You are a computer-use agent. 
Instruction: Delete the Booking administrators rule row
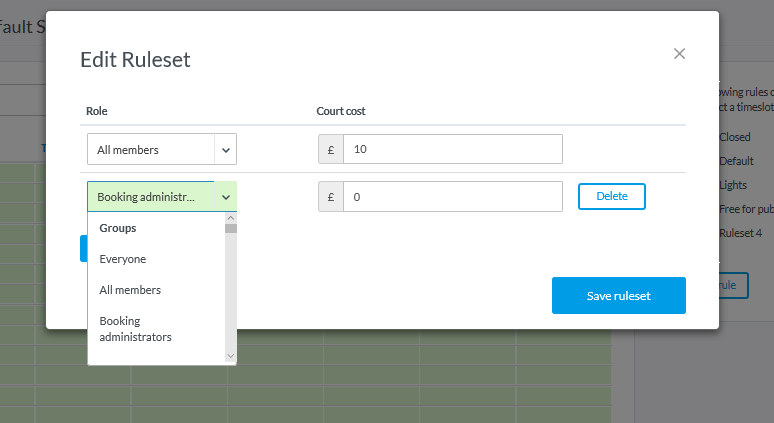point(611,196)
